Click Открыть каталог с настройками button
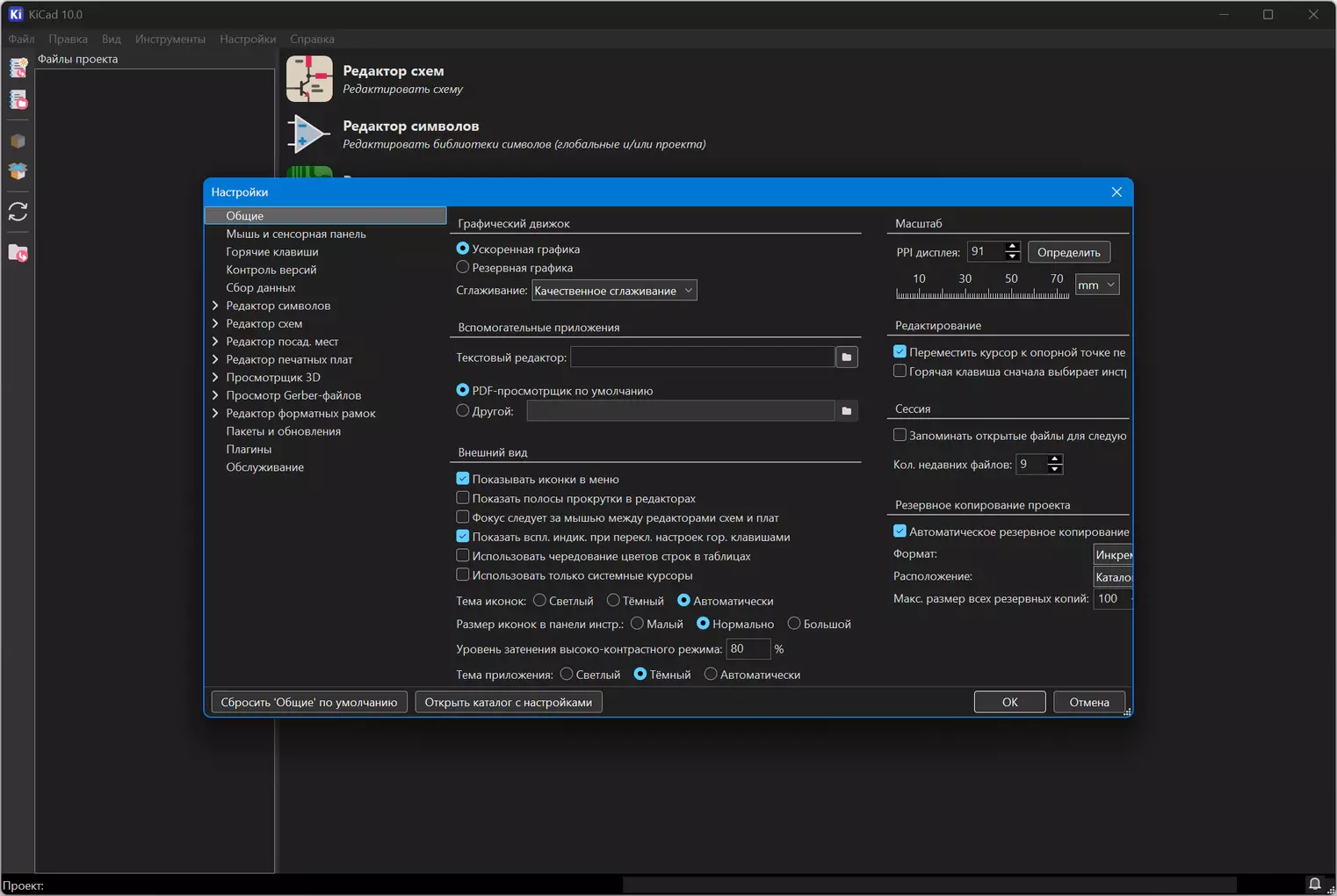1337x896 pixels. click(509, 702)
